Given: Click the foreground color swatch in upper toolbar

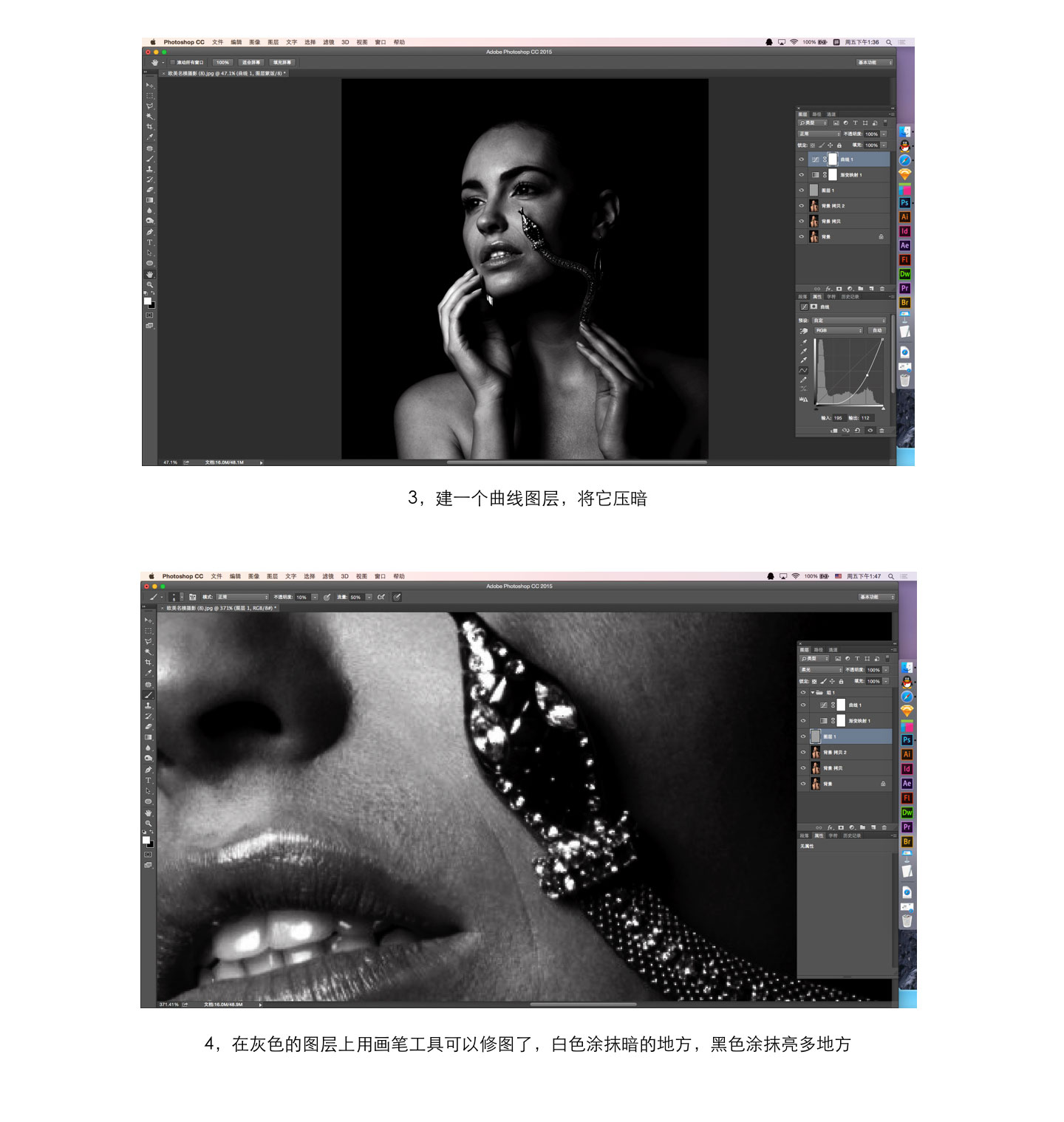Looking at the screenshot, I should point(148,301).
